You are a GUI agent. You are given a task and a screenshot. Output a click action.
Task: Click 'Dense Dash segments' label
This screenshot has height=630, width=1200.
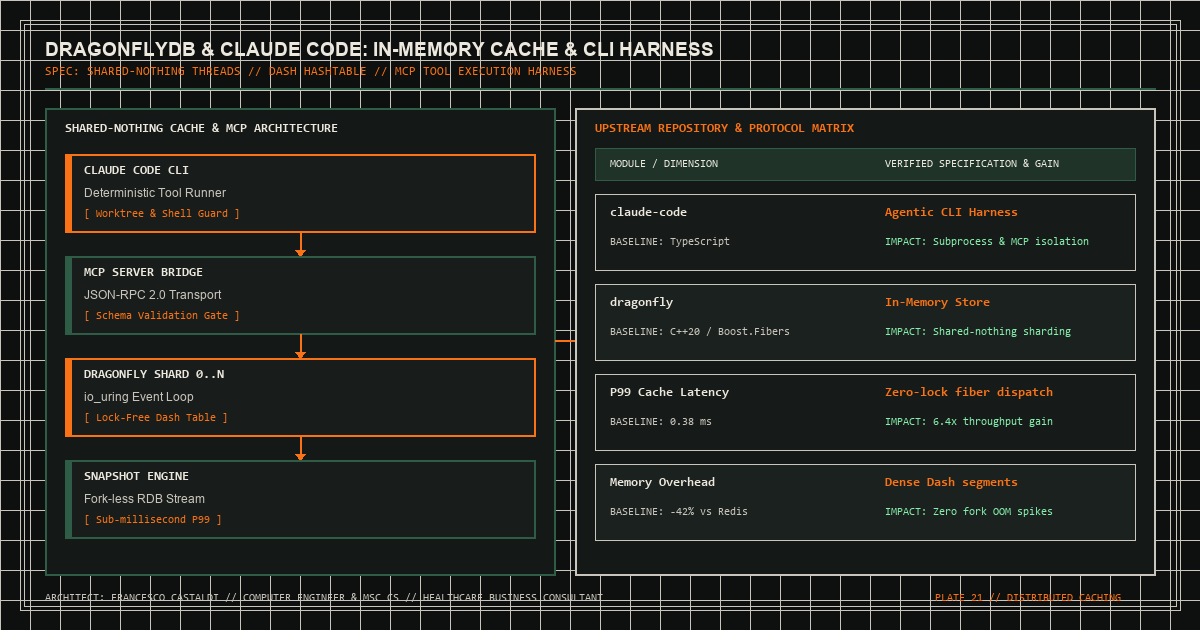pos(951,482)
